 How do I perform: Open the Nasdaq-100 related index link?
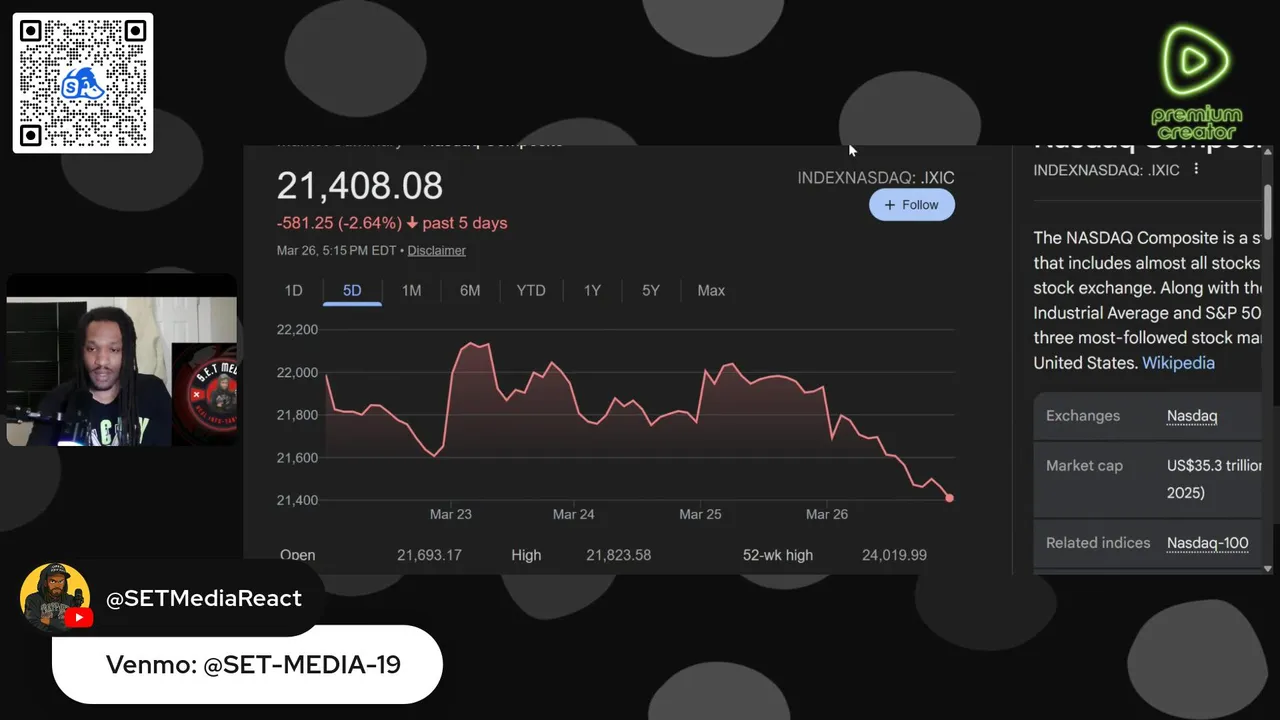tap(1207, 543)
